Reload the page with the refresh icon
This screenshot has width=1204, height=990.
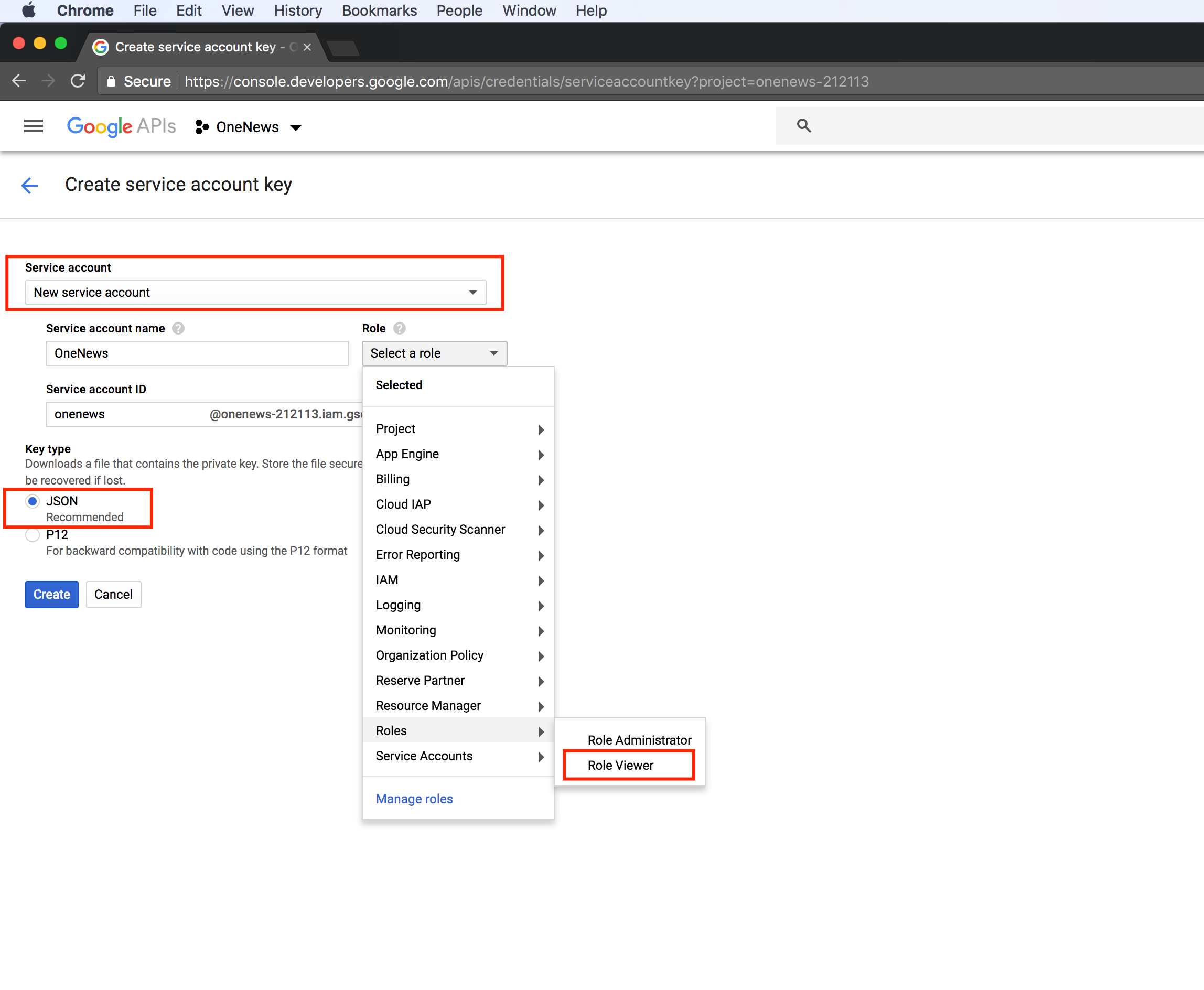pos(78,81)
